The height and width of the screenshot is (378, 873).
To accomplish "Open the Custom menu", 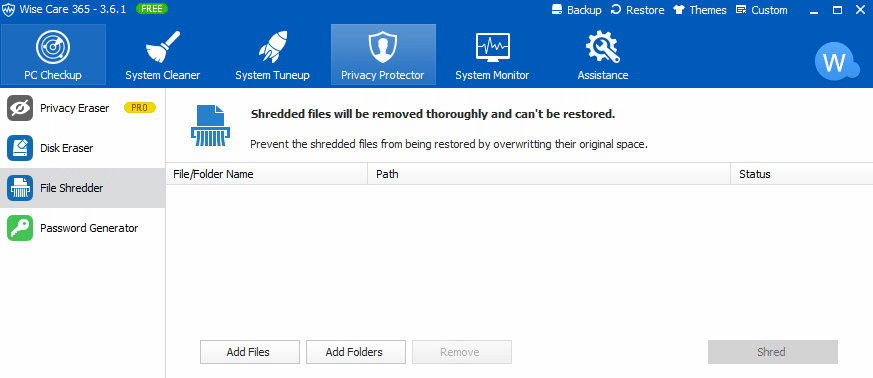I will (762, 10).
